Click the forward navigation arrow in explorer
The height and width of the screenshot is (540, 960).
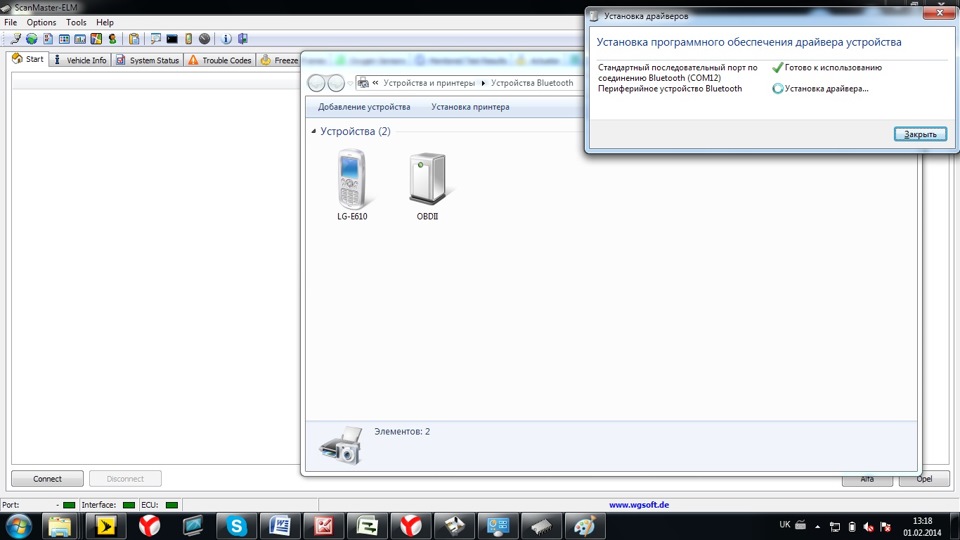[336, 83]
